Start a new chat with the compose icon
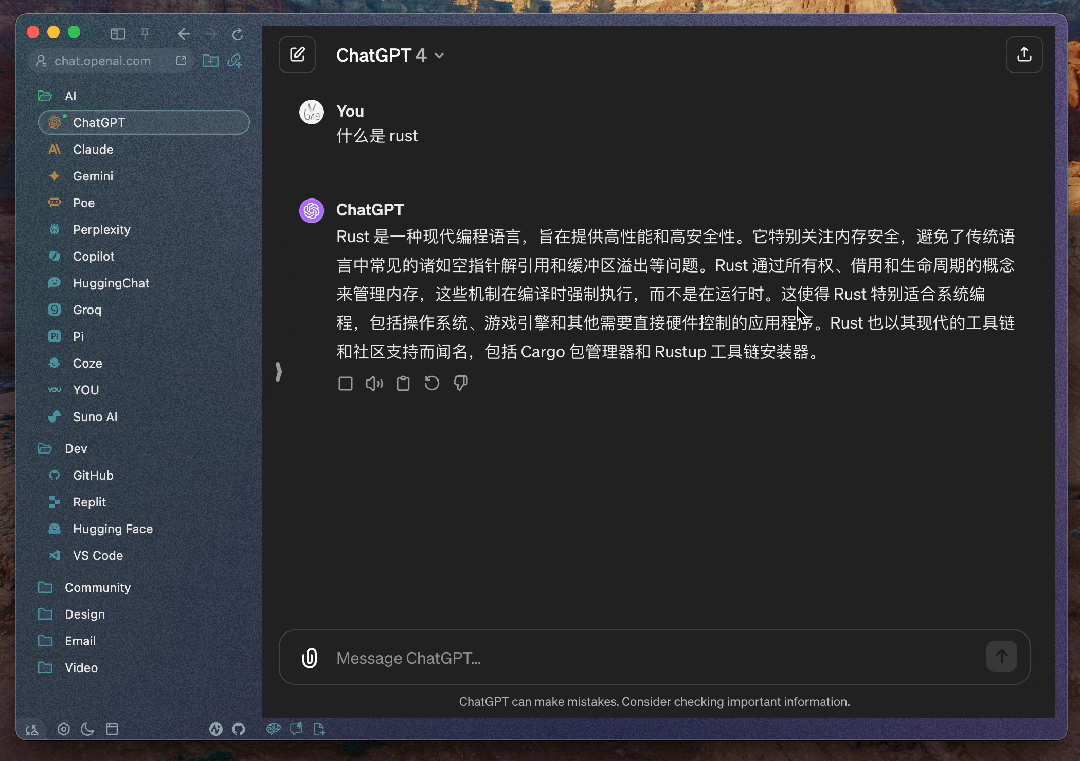The height and width of the screenshot is (761, 1080). point(298,54)
